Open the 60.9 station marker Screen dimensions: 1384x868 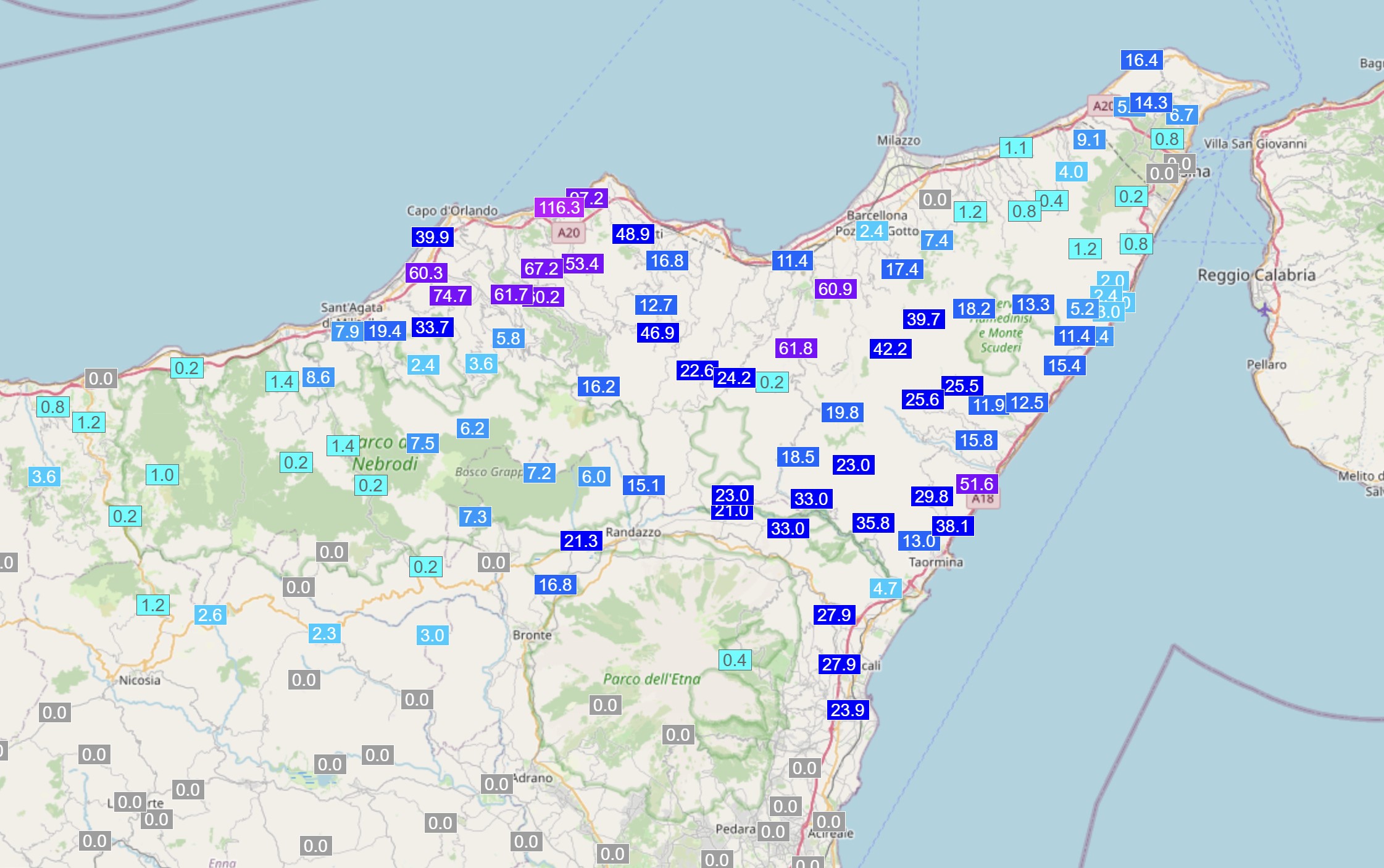[835, 289]
